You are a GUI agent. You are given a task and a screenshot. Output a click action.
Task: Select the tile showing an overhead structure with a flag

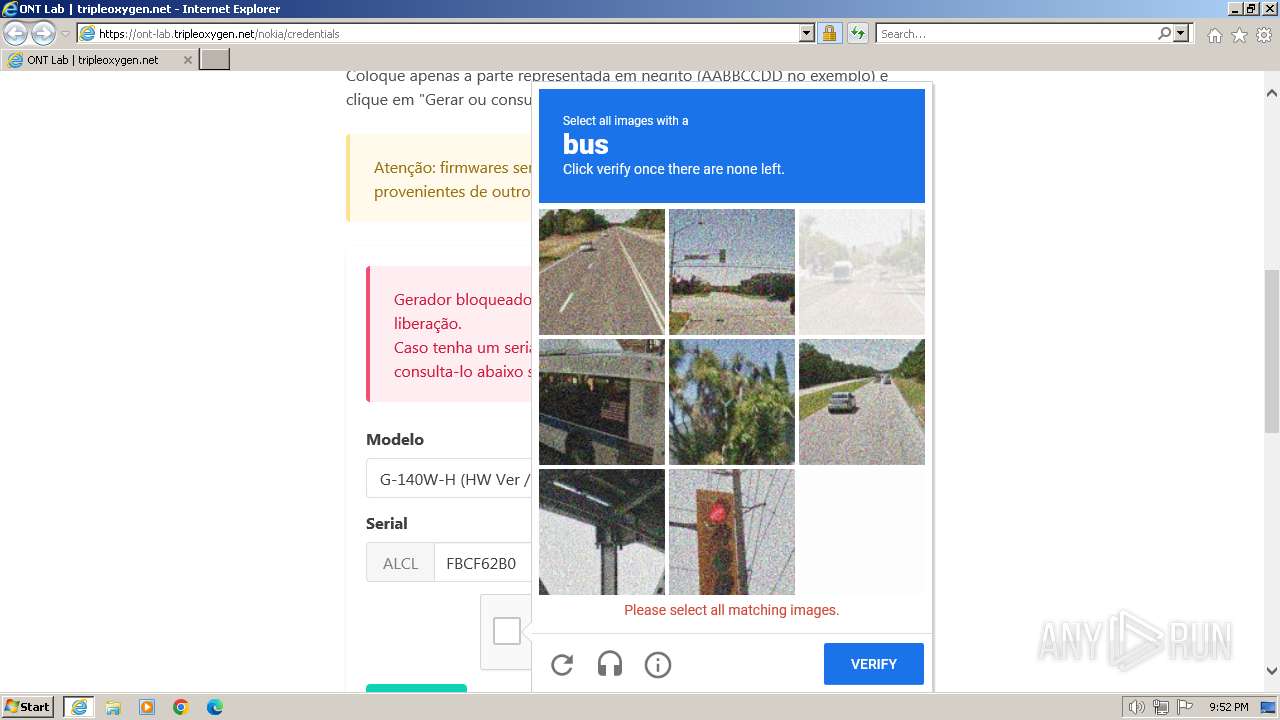pos(602,402)
